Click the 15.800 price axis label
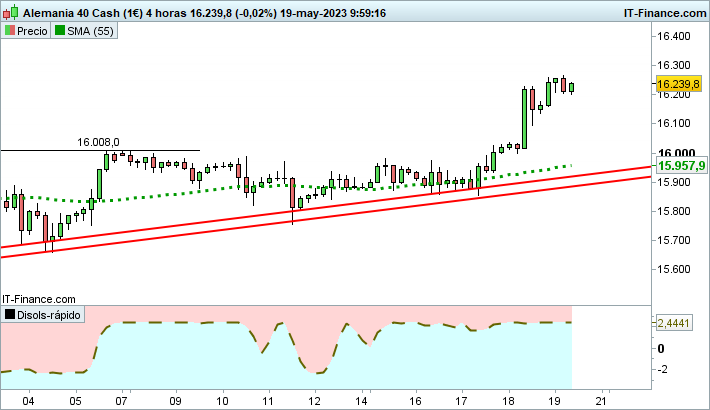Image resolution: width=710 pixels, height=410 pixels. [674, 211]
